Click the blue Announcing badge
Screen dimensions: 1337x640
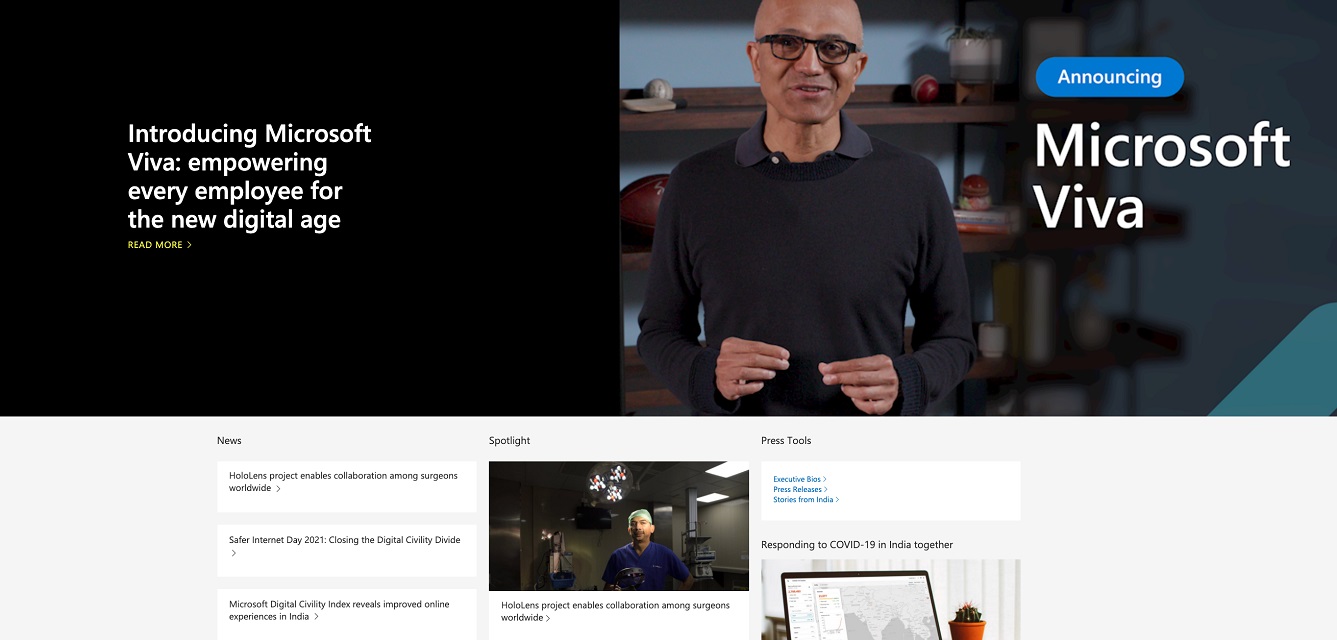tap(1109, 77)
